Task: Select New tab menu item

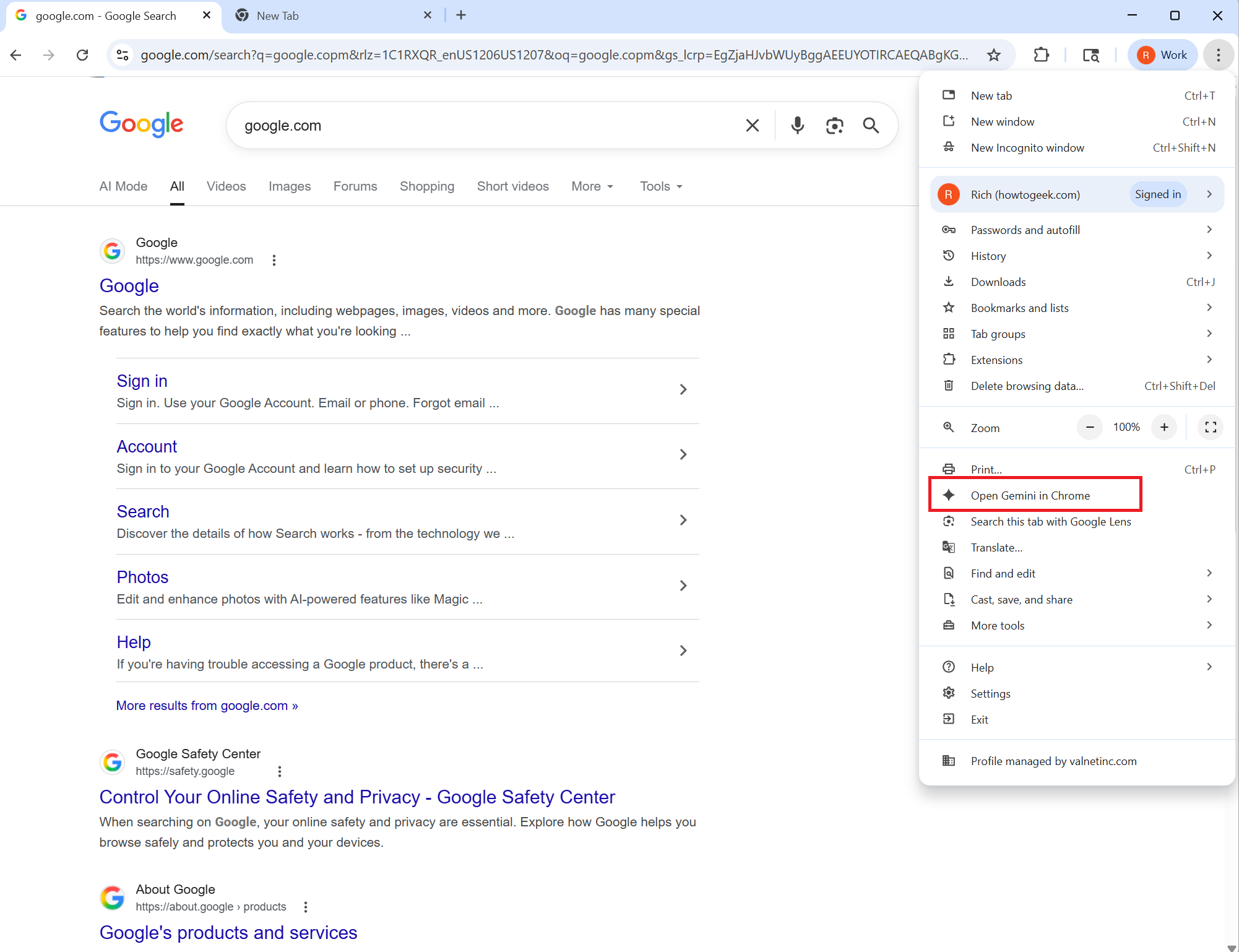Action: click(1077, 95)
